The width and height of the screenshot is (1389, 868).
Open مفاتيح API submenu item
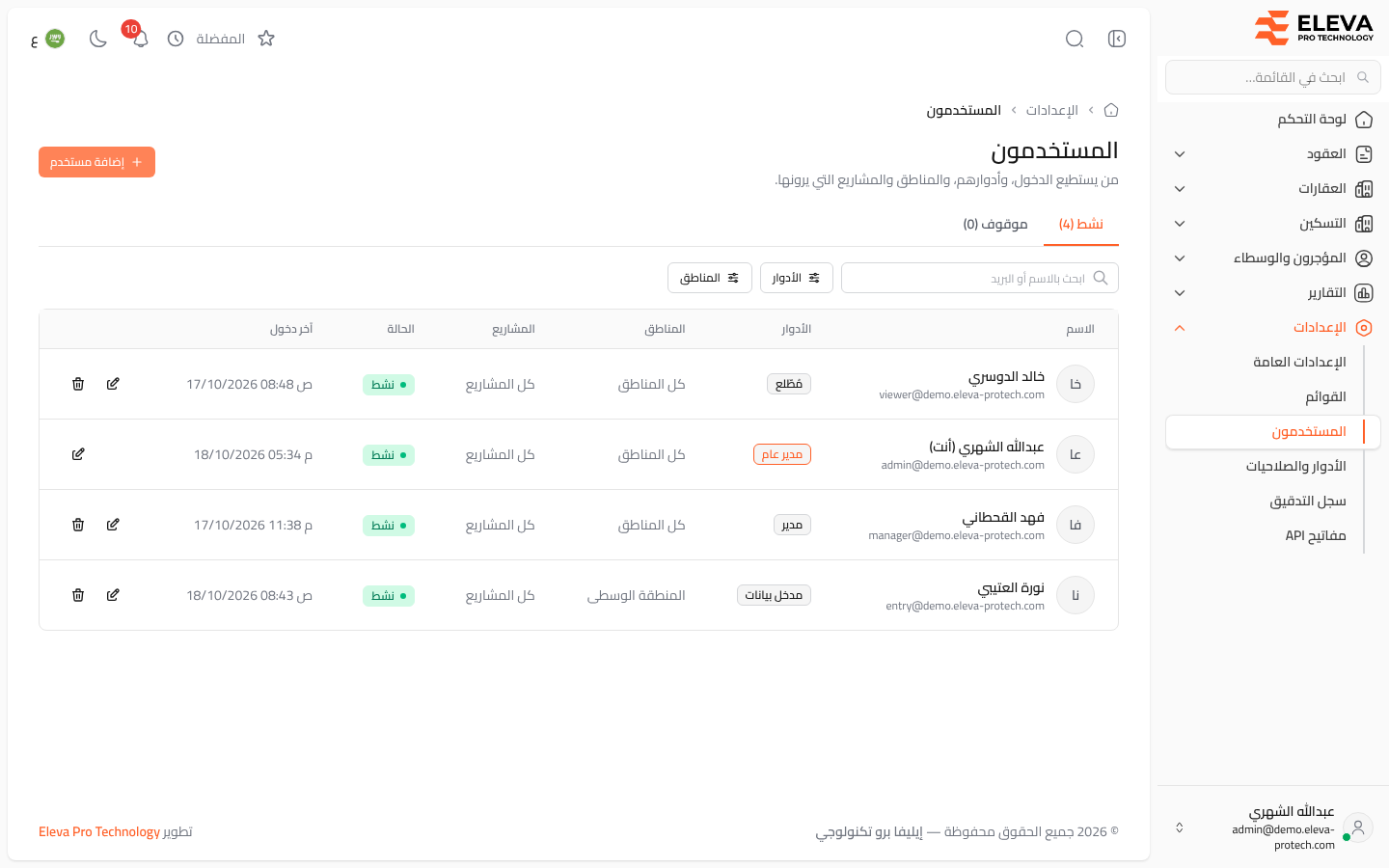pyautogui.click(x=1316, y=536)
